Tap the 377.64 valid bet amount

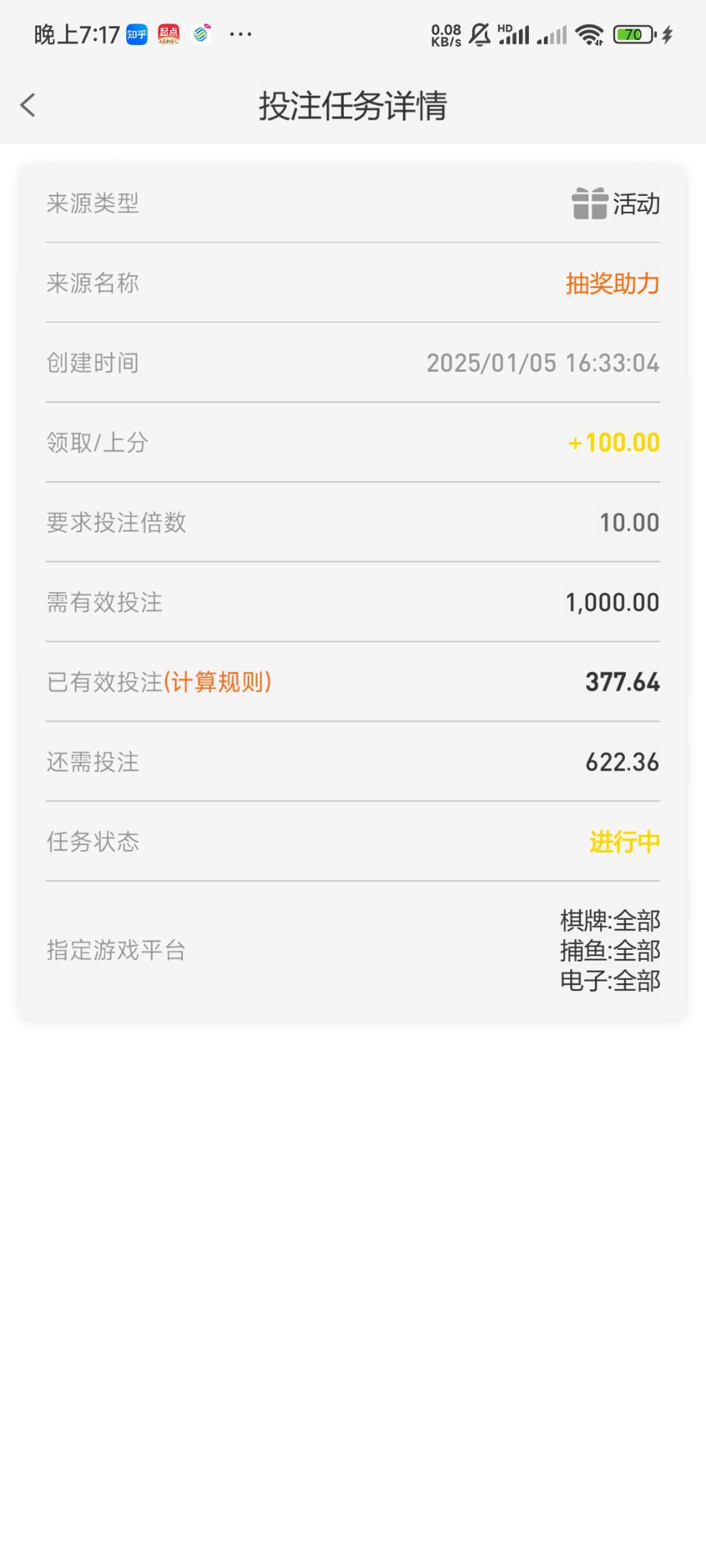pos(622,682)
